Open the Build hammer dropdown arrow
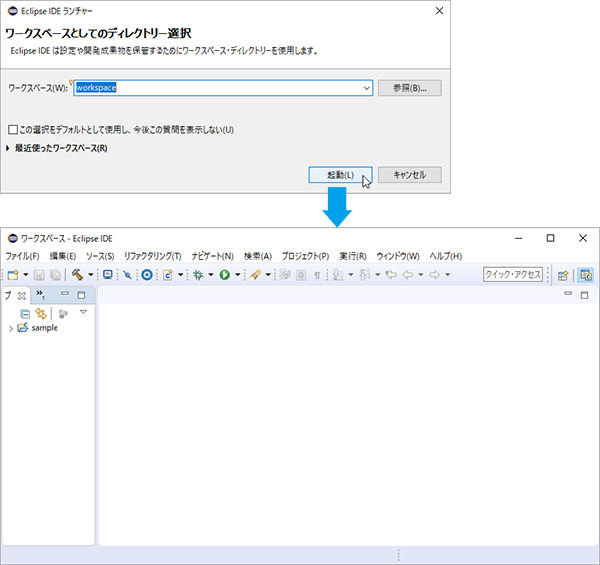600x565 pixels. (91, 275)
